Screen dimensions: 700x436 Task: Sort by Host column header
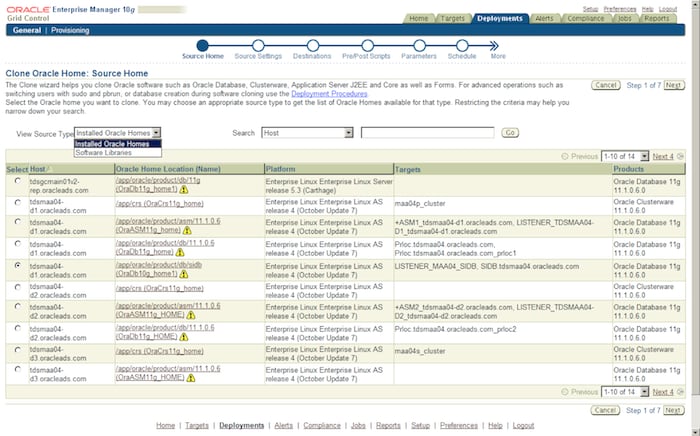click(38, 169)
